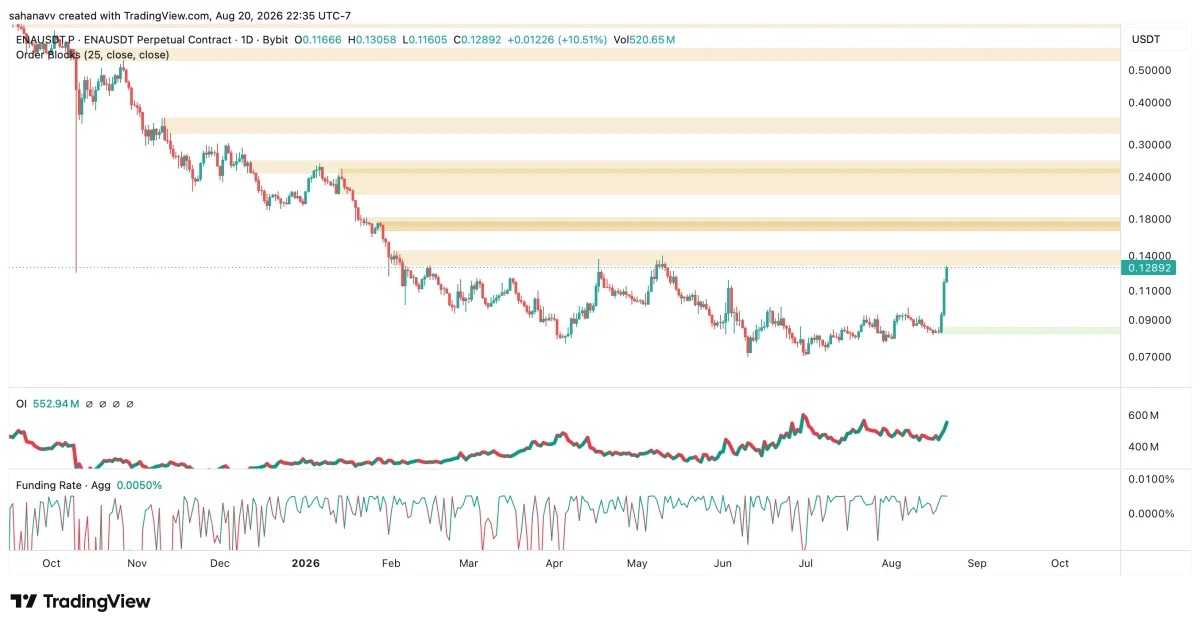
Task: Click the Vol 520.65M value in header
Action: coord(645,39)
